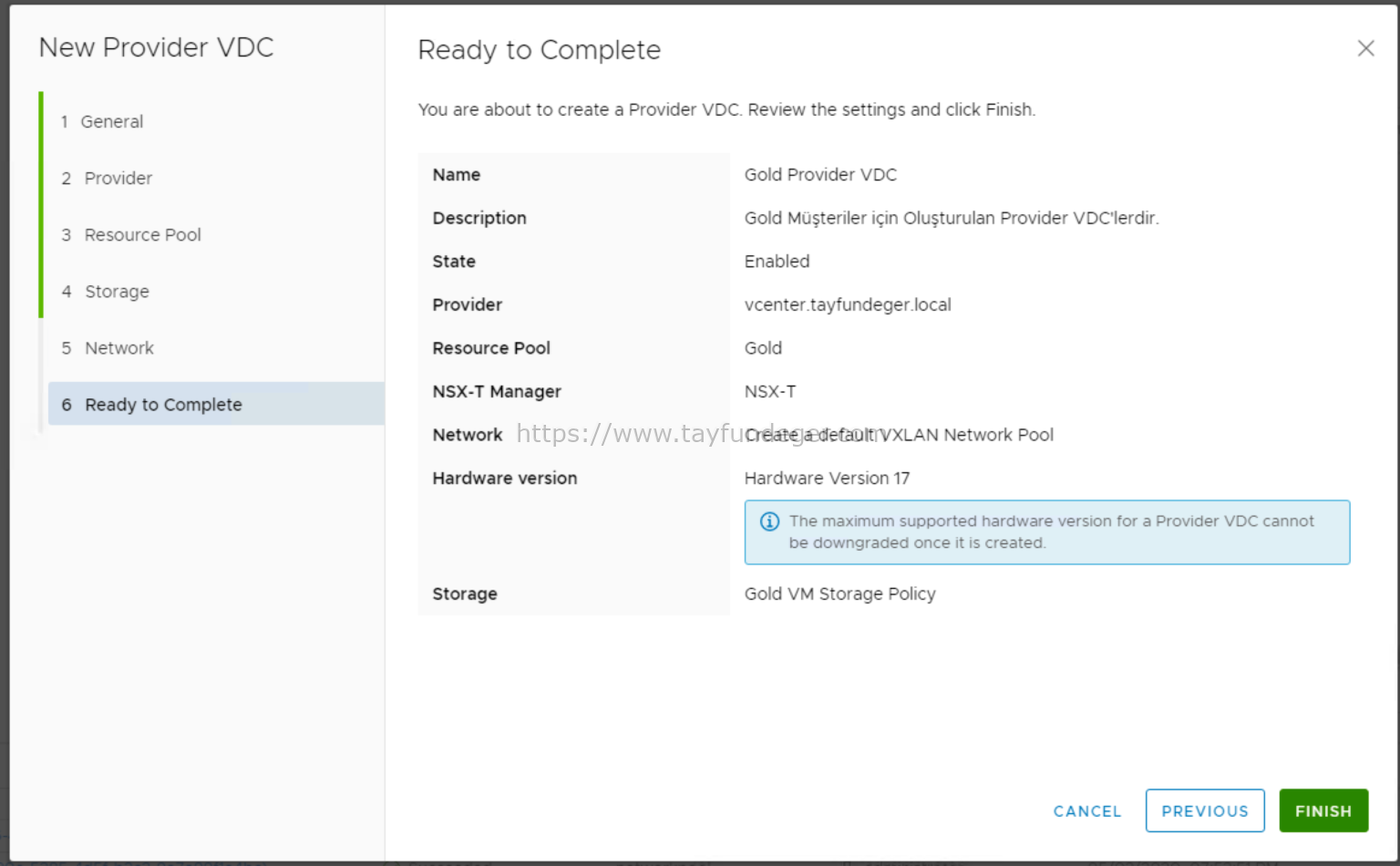Click the Gold resource pool value
Image resolution: width=1400 pixels, height=866 pixels.
coord(763,347)
